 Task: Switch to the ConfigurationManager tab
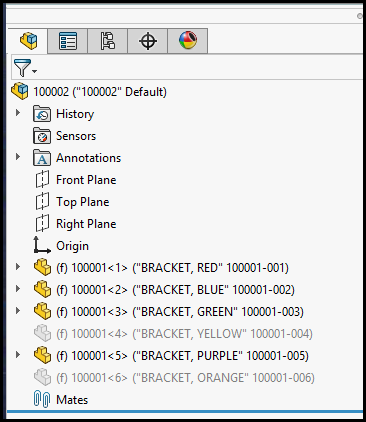point(108,41)
